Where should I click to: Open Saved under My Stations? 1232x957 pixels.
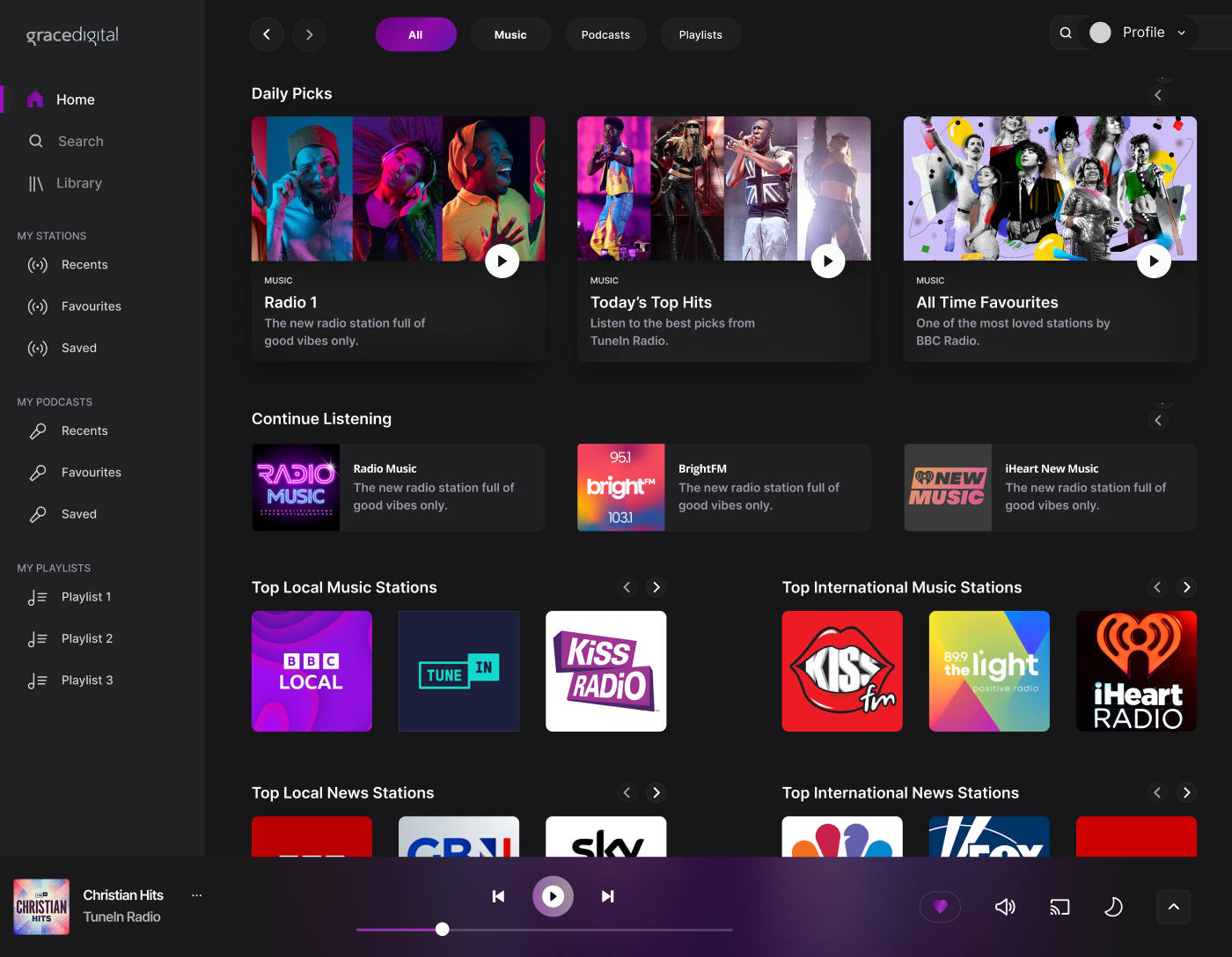tap(62, 348)
